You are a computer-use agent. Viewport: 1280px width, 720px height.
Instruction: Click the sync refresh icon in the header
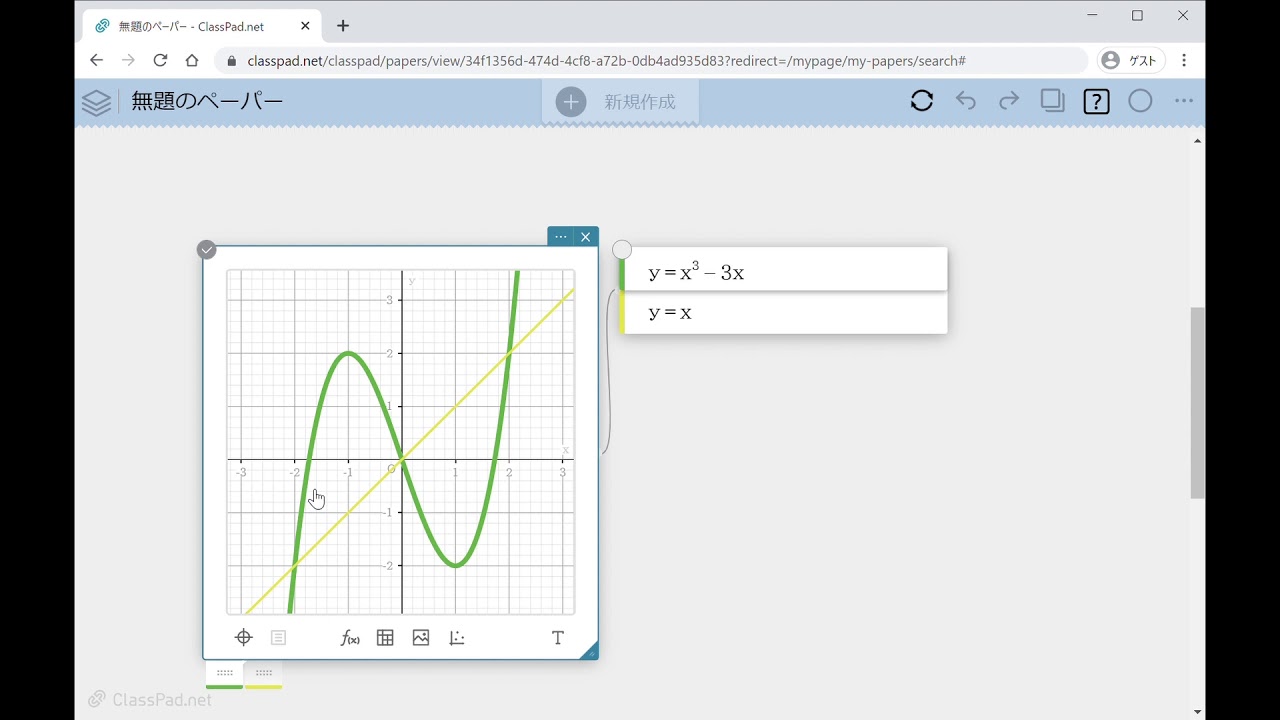(922, 101)
